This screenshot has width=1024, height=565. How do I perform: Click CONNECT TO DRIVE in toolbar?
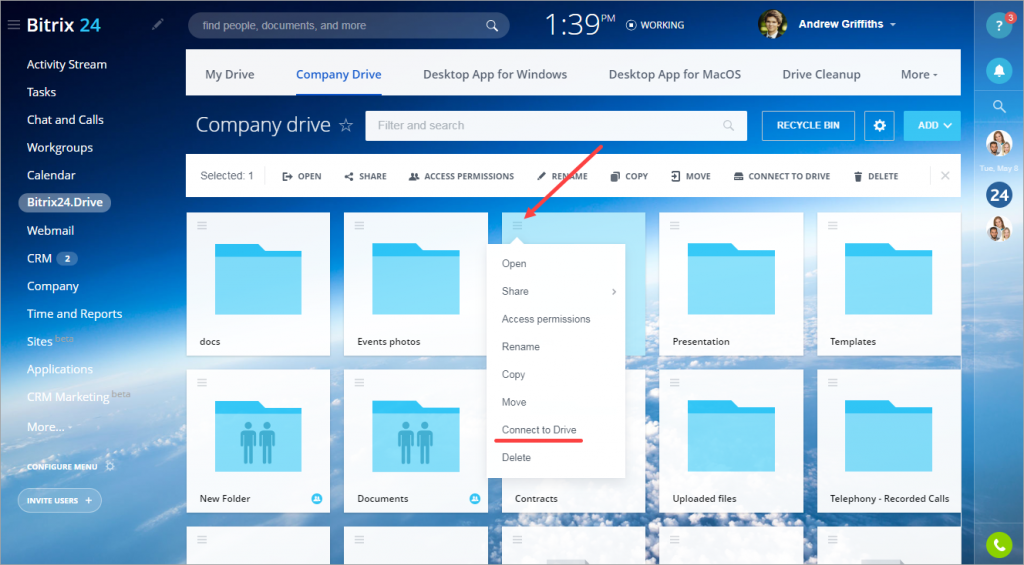coord(782,176)
